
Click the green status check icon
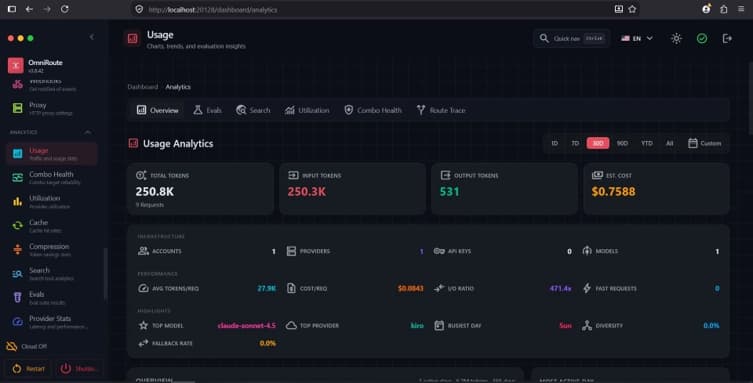point(702,38)
